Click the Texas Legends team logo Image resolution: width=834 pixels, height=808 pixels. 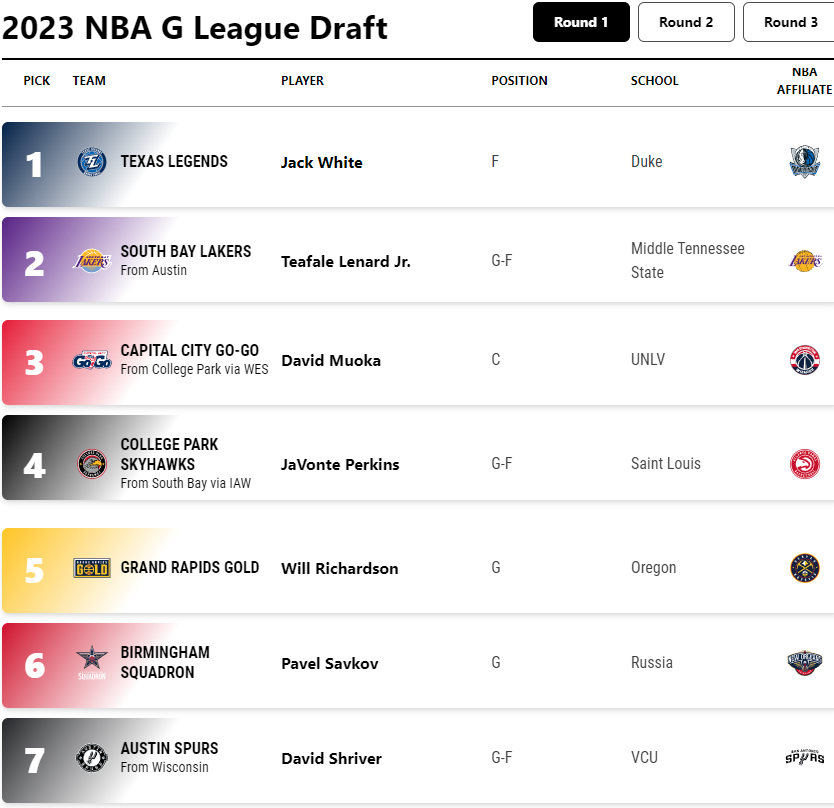coord(91,162)
